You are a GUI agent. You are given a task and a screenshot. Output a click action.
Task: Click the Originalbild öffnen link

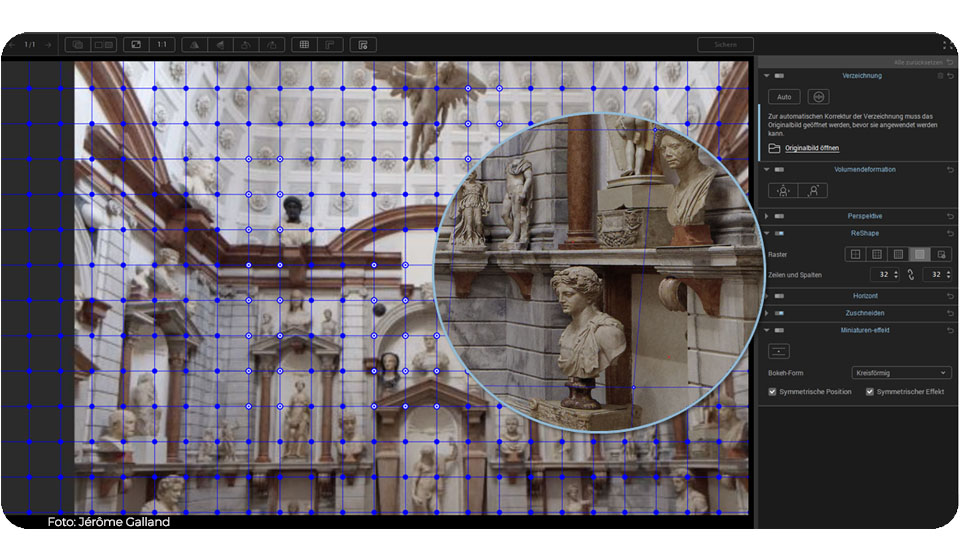point(812,148)
